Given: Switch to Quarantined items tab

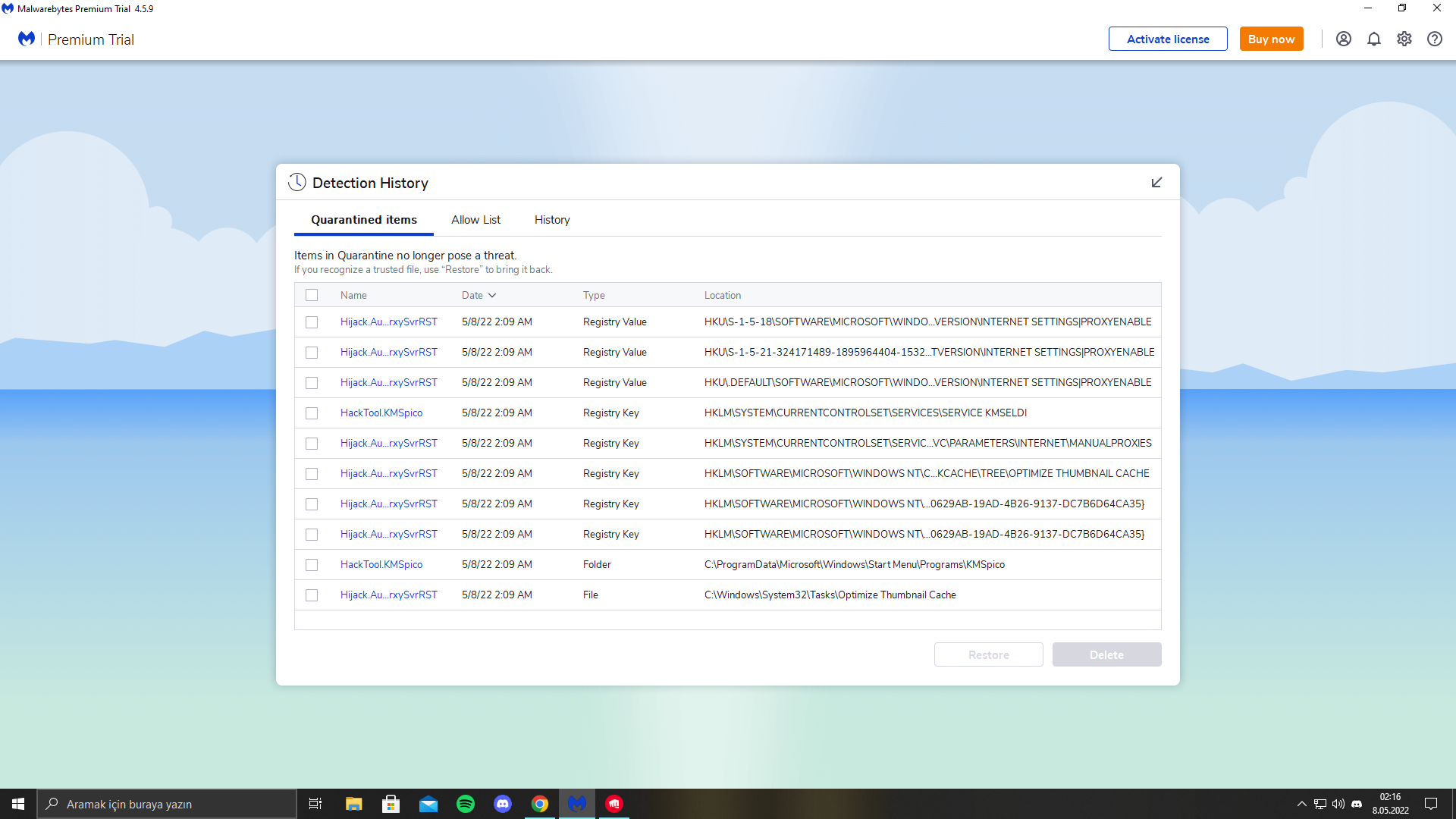Looking at the screenshot, I should (364, 220).
